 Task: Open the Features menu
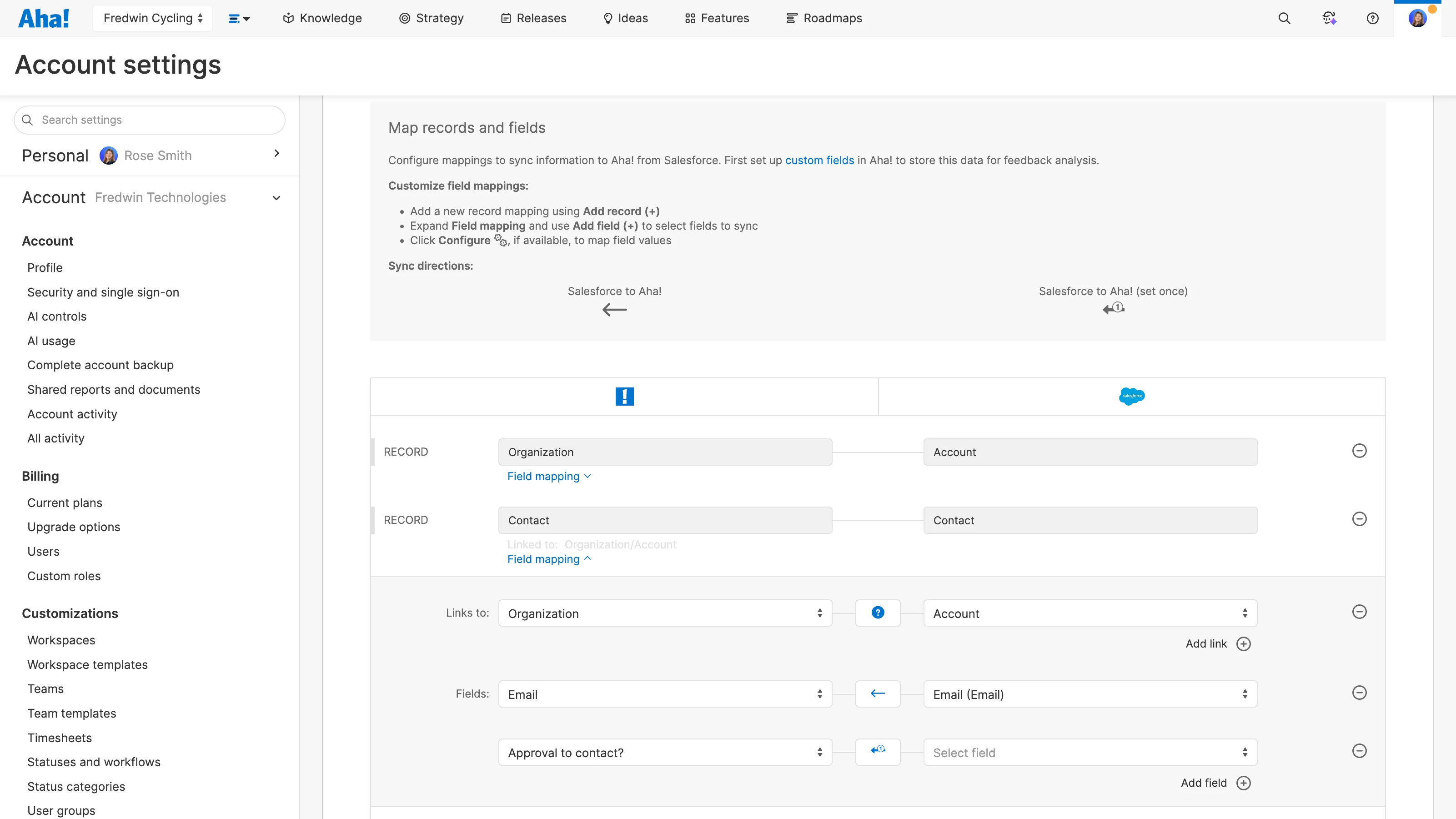click(x=717, y=18)
